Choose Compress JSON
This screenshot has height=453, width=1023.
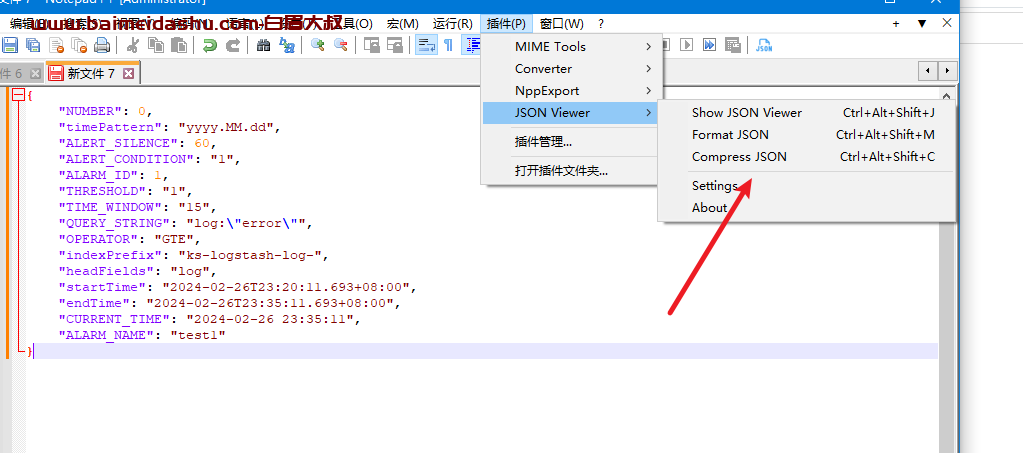[x=807, y=157]
